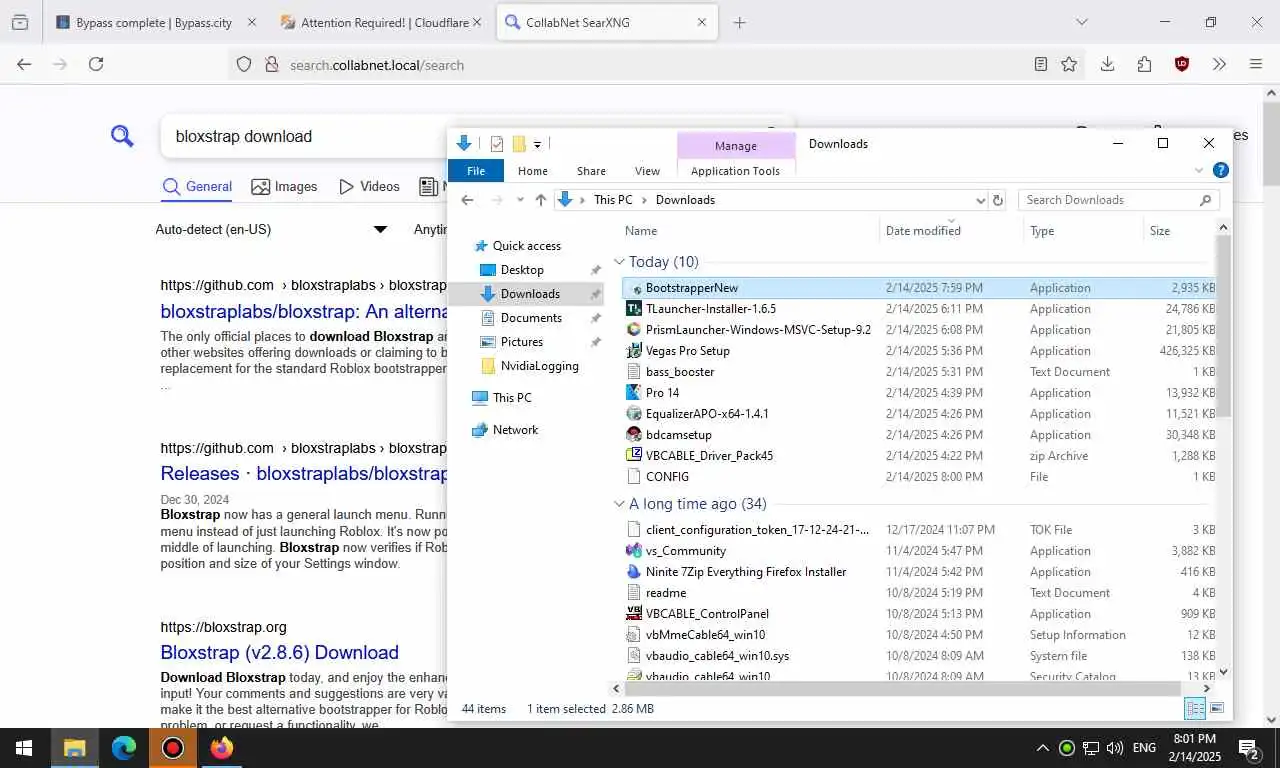Select the Vegas Pro Setup file
1280x768 pixels.
coord(918,351)
